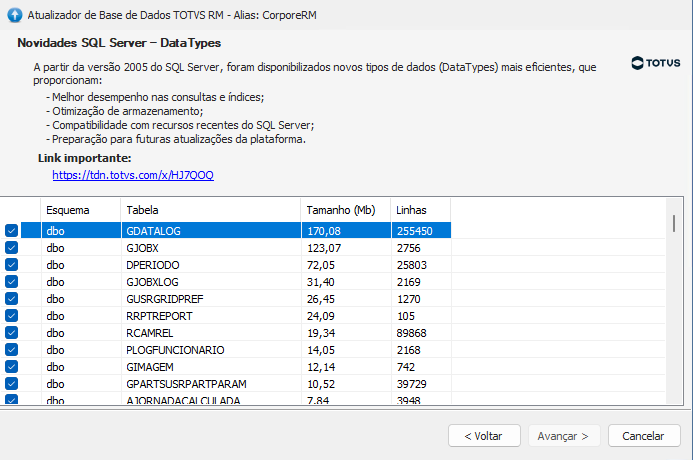The height and width of the screenshot is (460, 693).
Task: Click the size value 170,08
Action: pos(324,231)
